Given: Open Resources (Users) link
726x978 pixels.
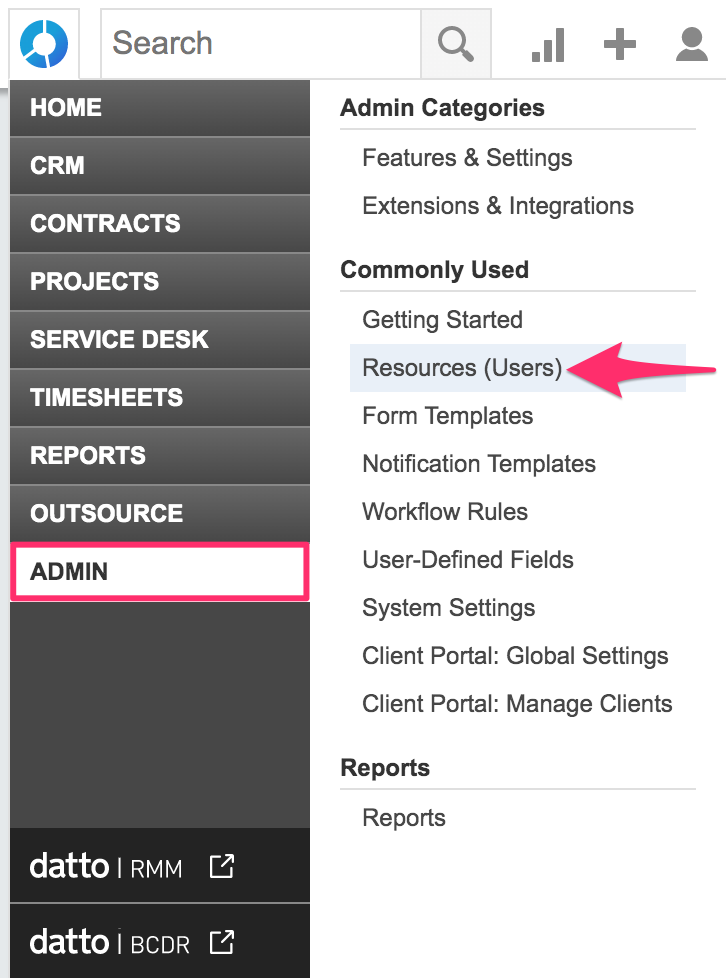Looking at the screenshot, I should 462,368.
